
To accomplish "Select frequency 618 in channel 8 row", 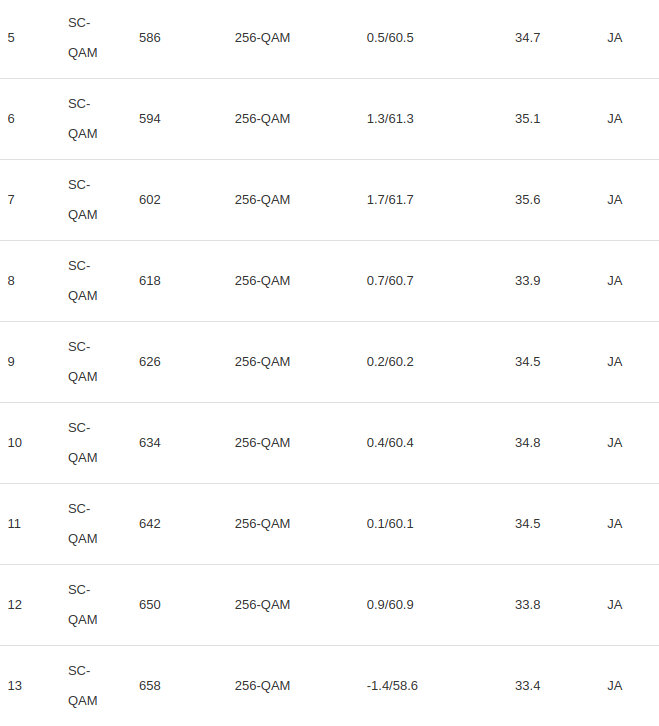I will [x=149, y=281].
